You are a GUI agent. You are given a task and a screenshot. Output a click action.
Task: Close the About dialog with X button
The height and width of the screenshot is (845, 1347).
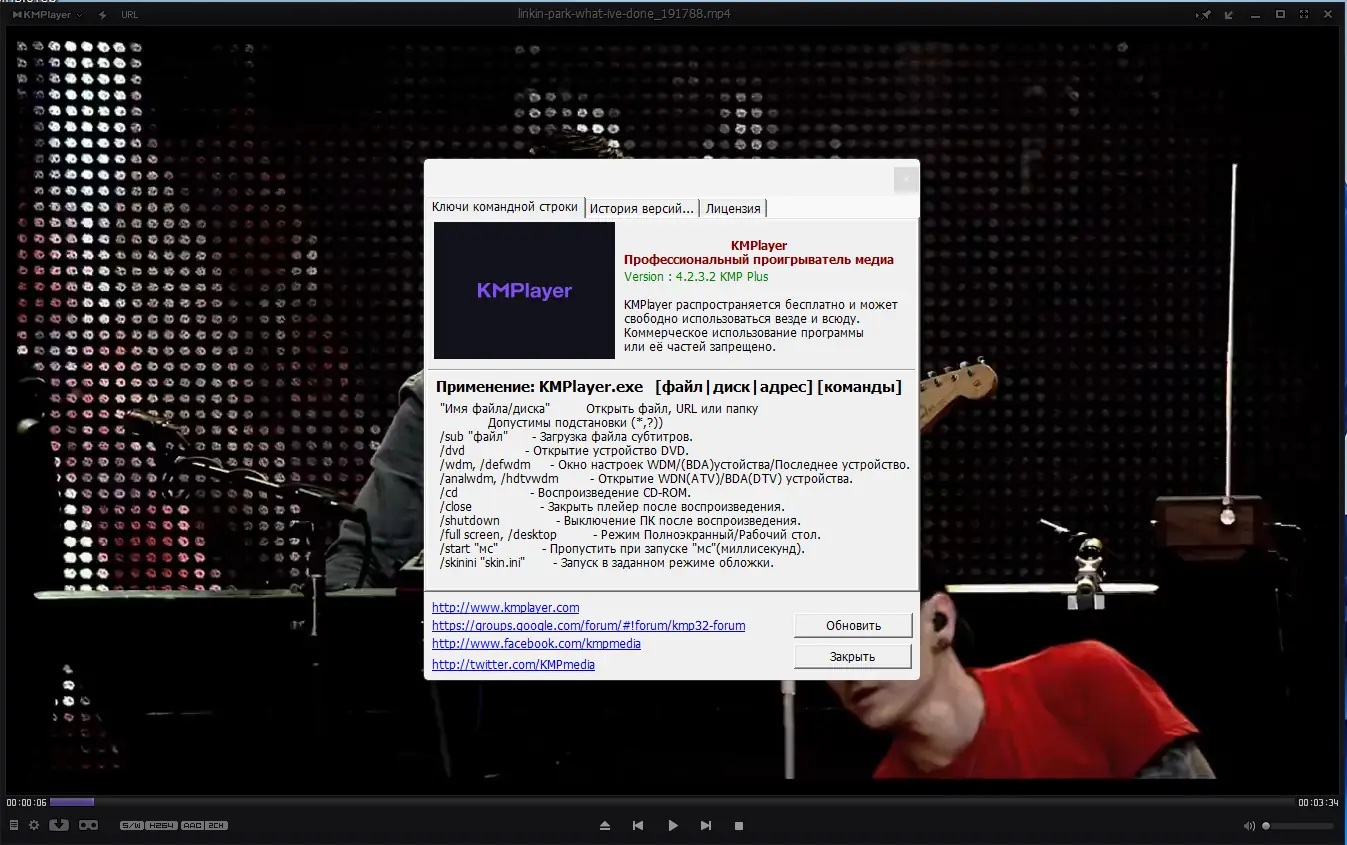(905, 179)
